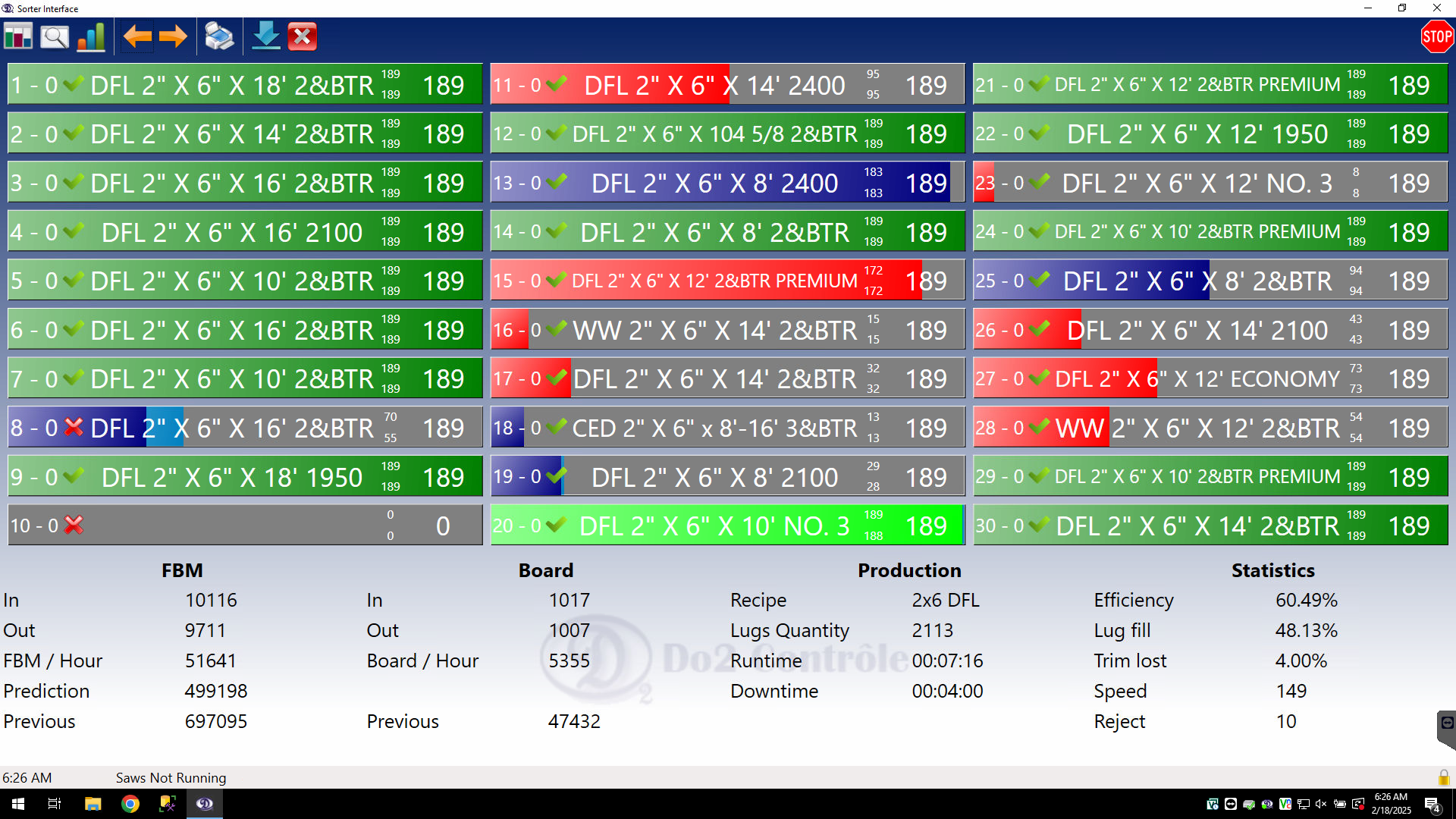Click the blue download arrow icon
1456x819 pixels.
(266, 36)
